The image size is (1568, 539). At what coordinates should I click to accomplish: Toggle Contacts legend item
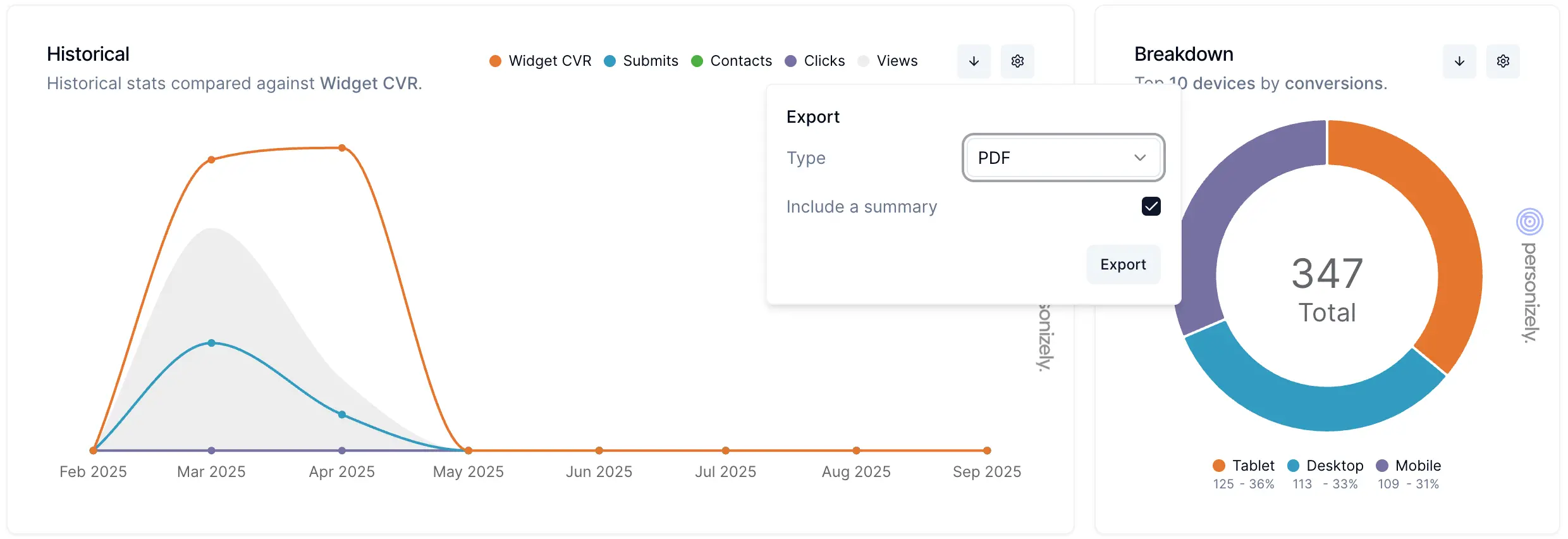pos(732,61)
